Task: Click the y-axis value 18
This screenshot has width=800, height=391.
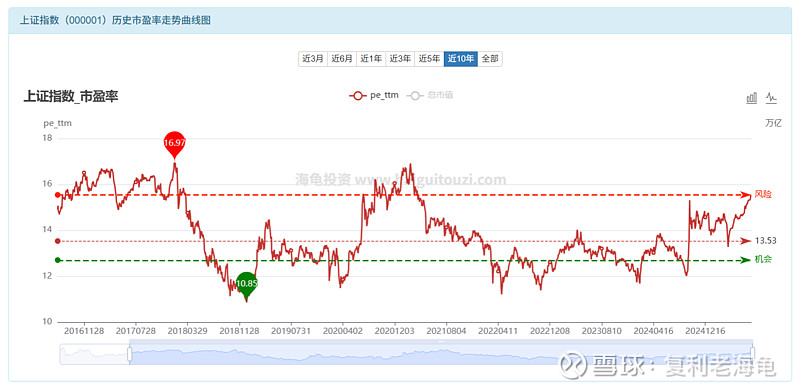Action: (x=48, y=138)
